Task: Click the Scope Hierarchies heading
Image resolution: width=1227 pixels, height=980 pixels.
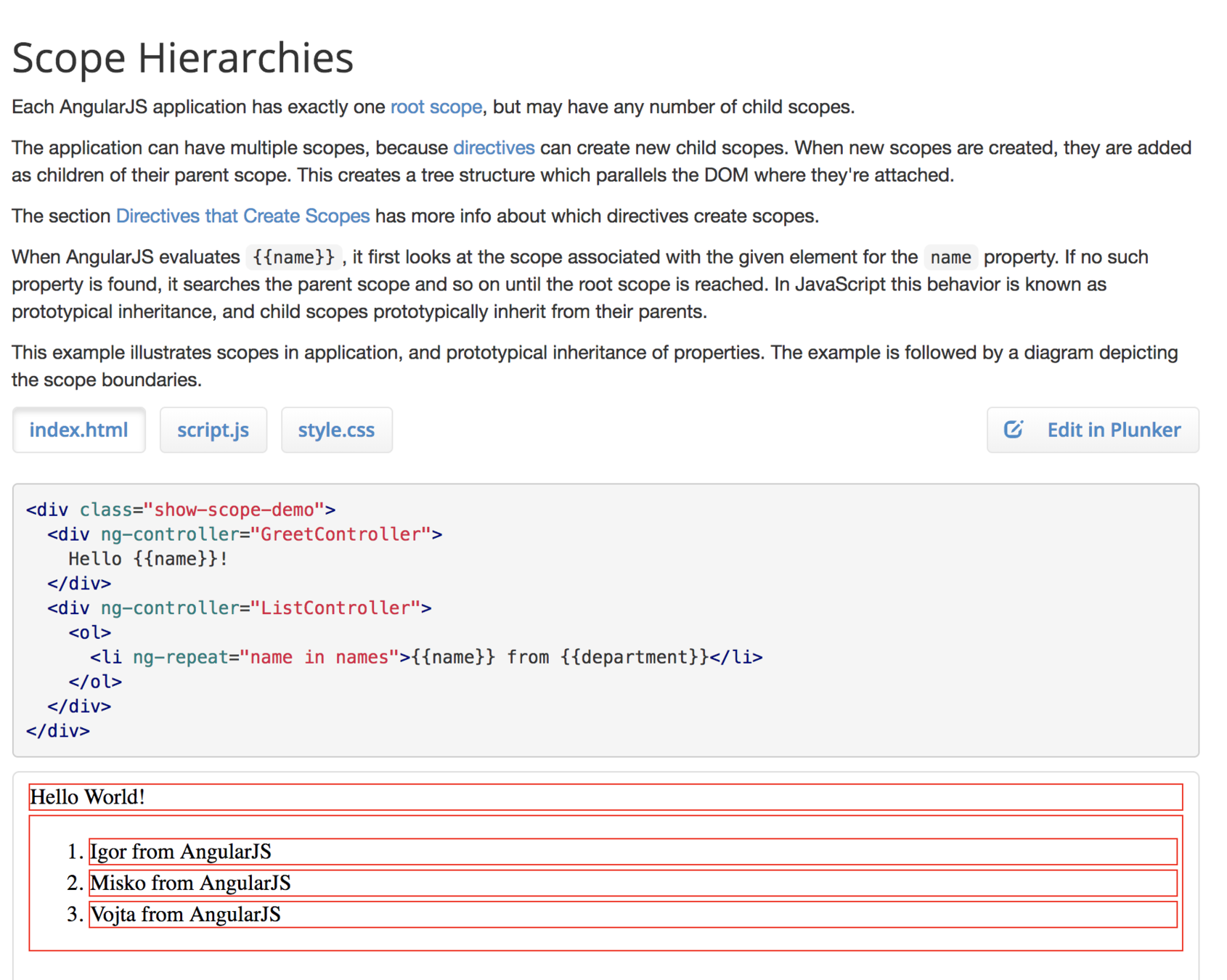Action: pyautogui.click(x=183, y=57)
